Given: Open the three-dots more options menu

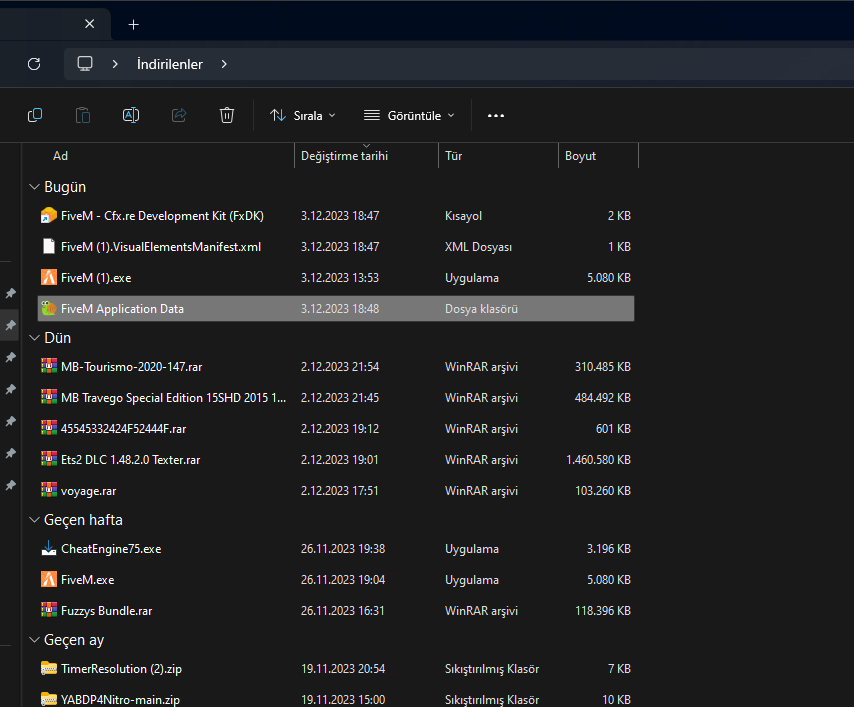Looking at the screenshot, I should point(496,115).
